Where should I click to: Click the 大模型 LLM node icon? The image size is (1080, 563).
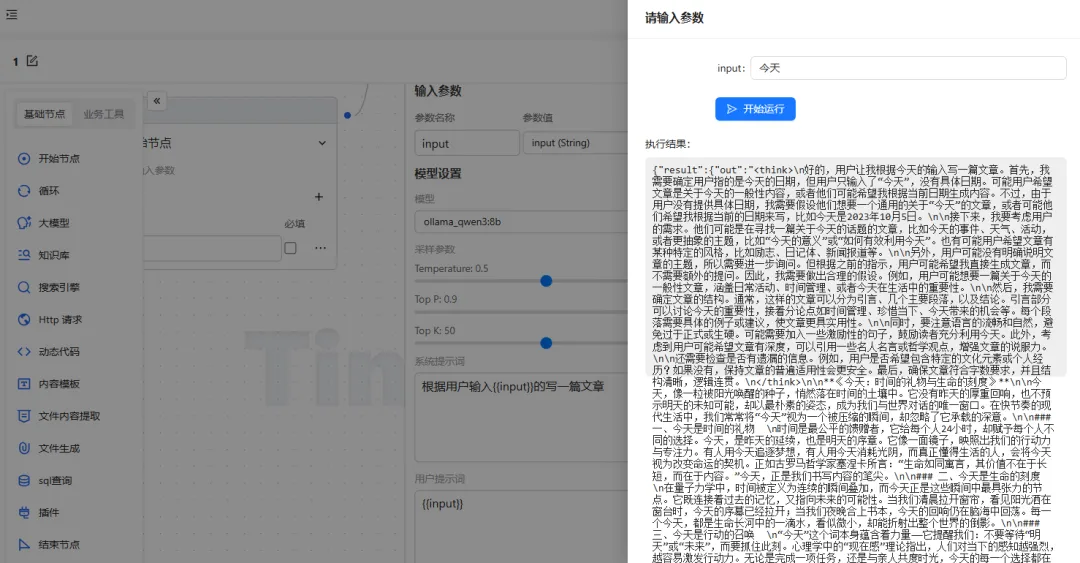click(x=24, y=223)
